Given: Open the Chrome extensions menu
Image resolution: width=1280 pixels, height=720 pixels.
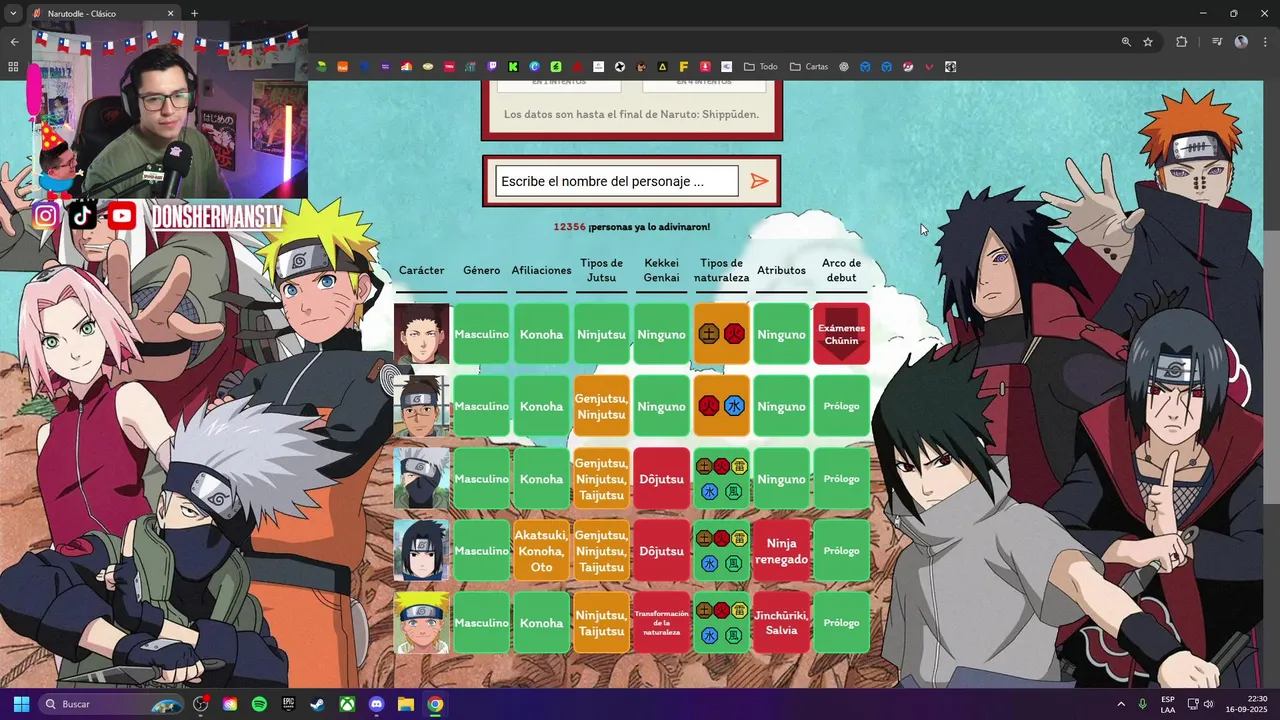Looking at the screenshot, I should point(1182,42).
